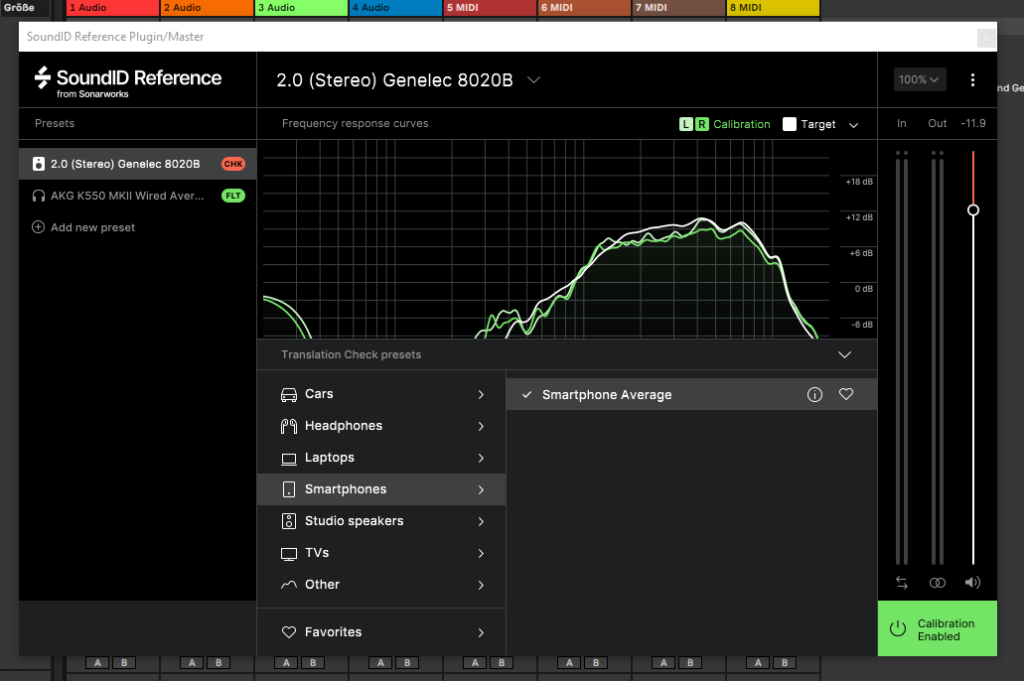The height and width of the screenshot is (681, 1024).
Task: Click the heart icon in the Favorites row
Action: (x=289, y=632)
